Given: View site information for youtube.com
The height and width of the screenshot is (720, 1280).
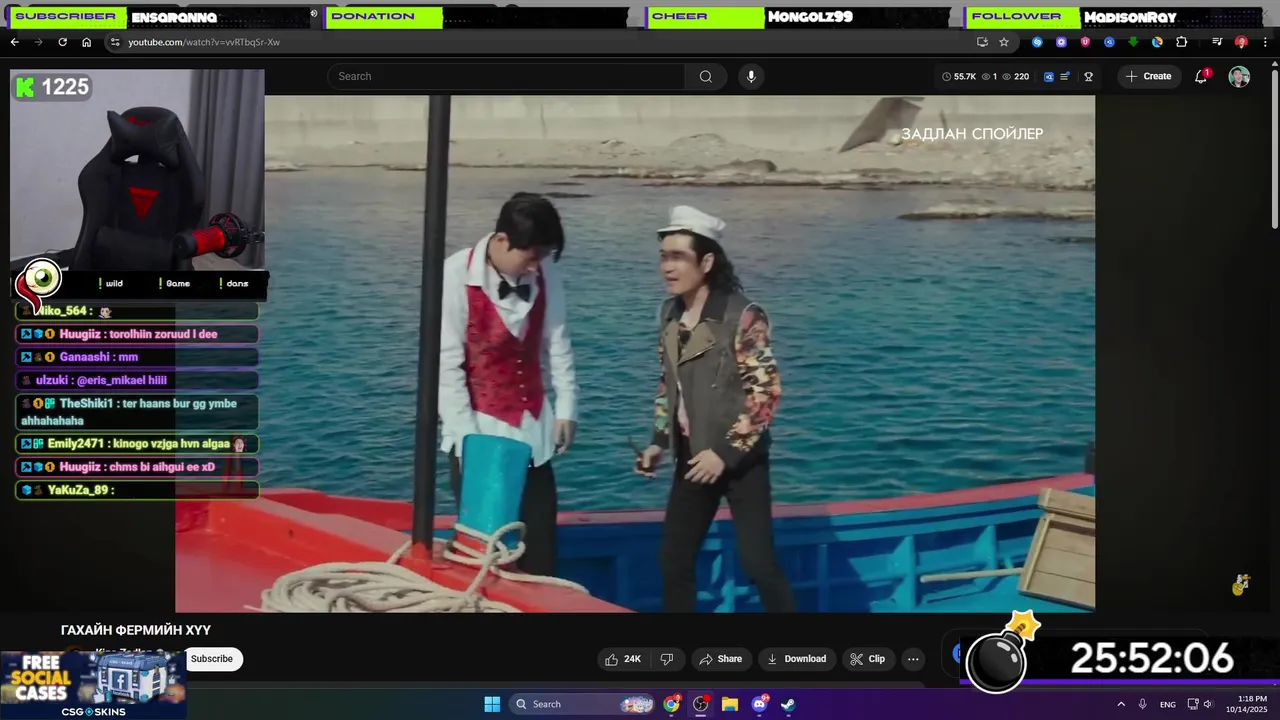Looking at the screenshot, I should [115, 42].
